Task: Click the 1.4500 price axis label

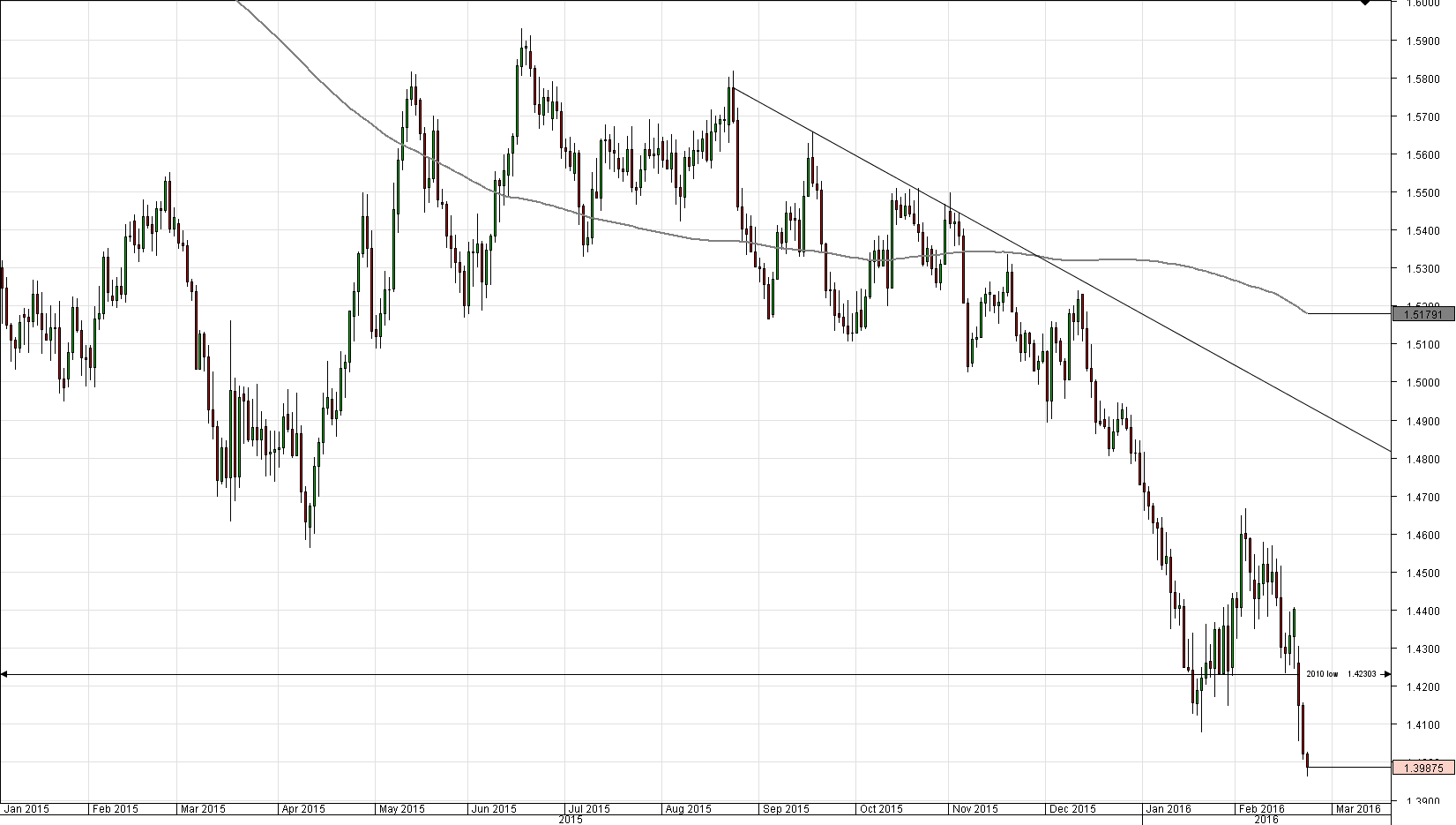Action: [1424, 573]
